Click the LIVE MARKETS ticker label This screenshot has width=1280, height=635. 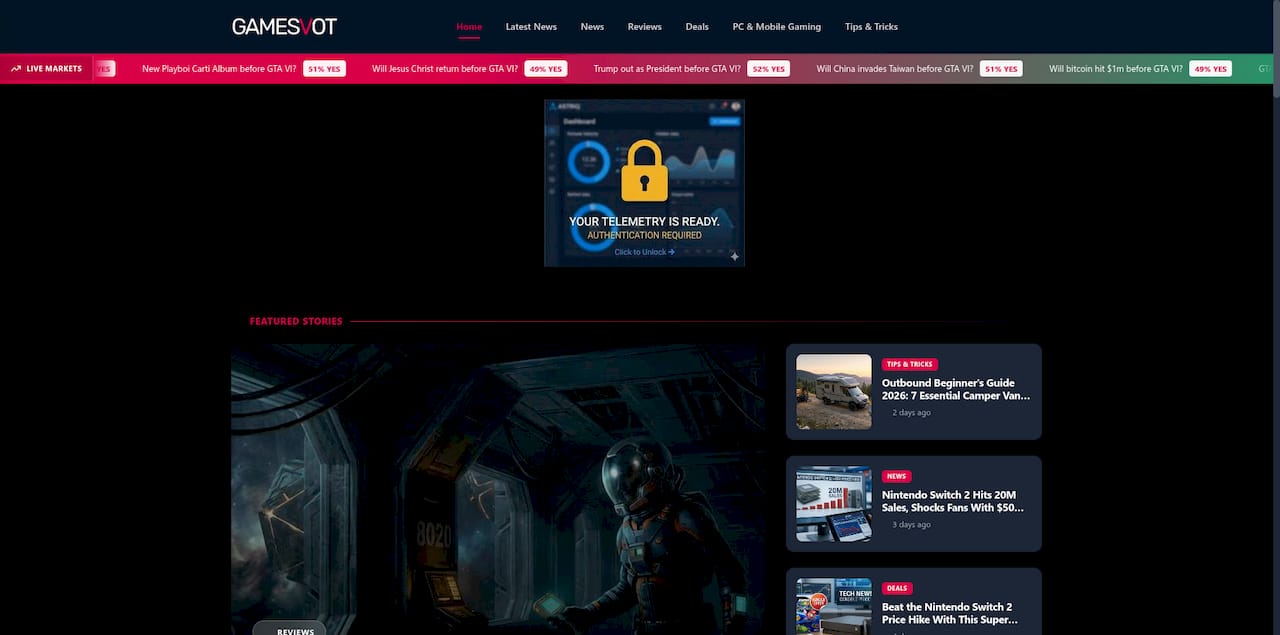pyautogui.click(x=54, y=69)
